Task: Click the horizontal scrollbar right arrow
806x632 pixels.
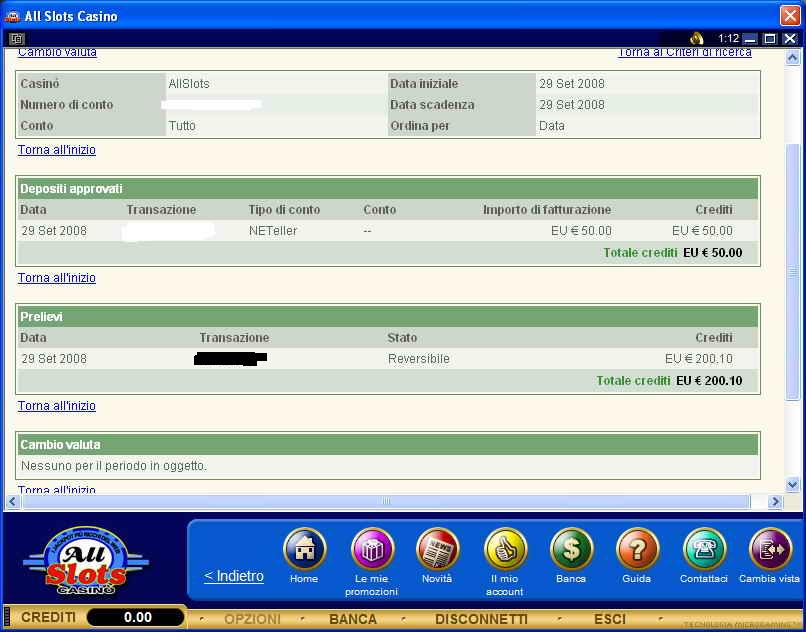Action: 774,502
